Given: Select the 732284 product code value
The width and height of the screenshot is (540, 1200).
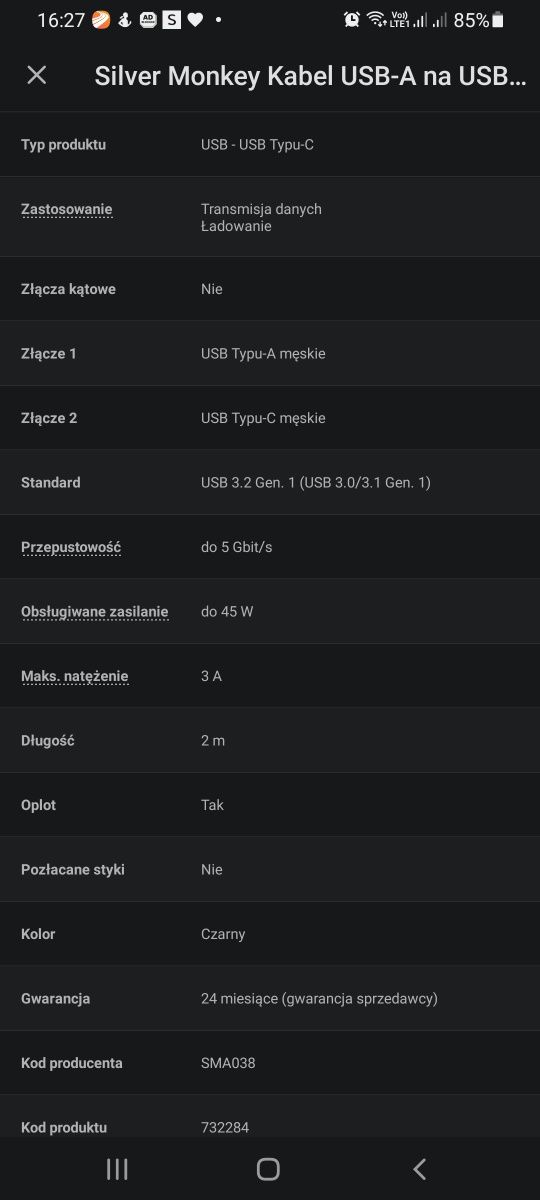Looking at the screenshot, I should 225,1127.
